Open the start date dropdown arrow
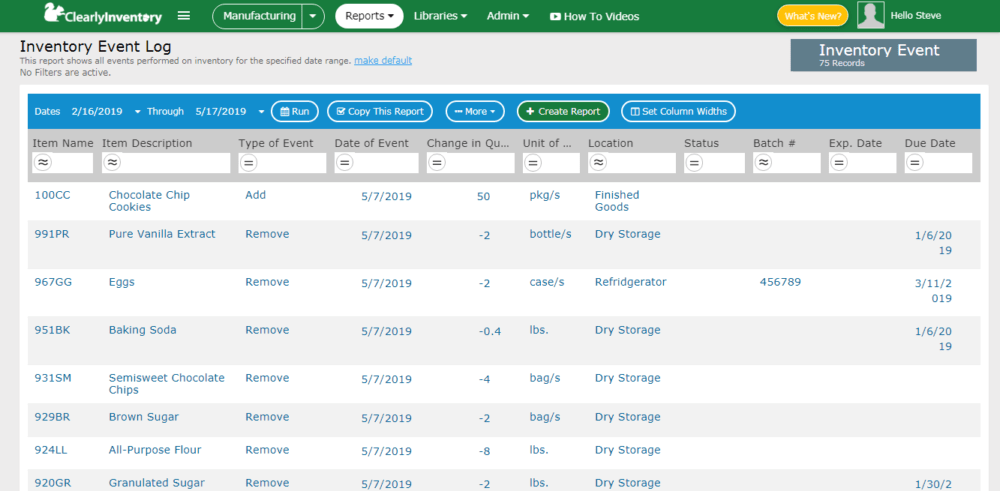The height and width of the screenshot is (491, 1000). [x=138, y=112]
